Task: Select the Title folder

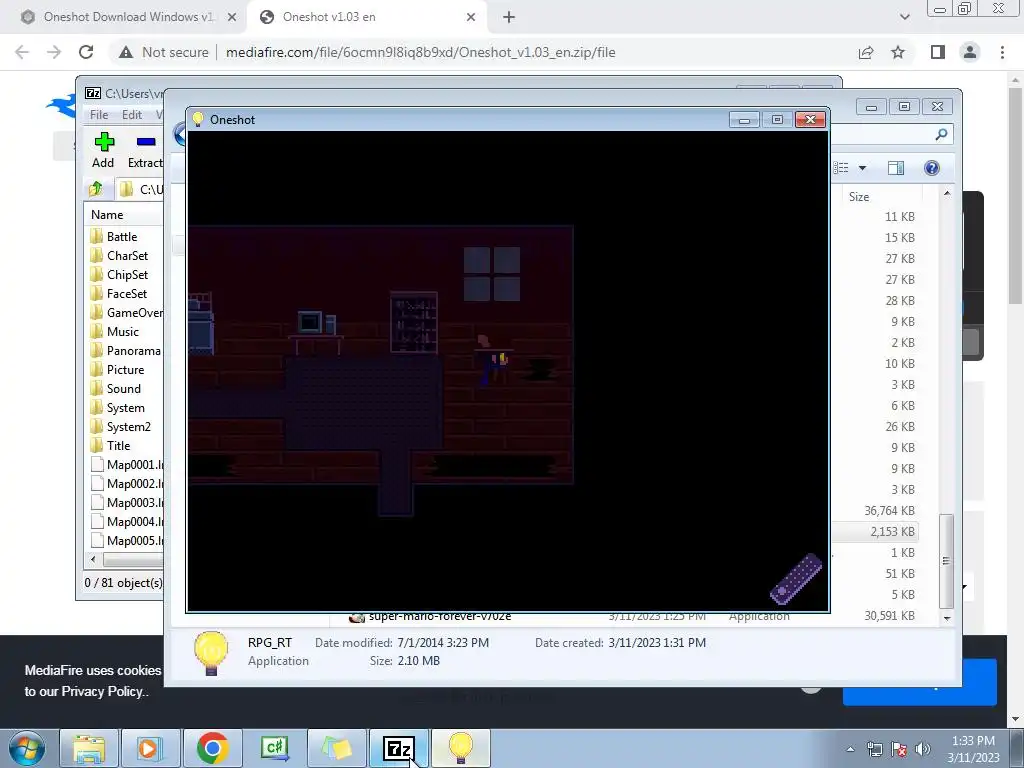Action: (x=118, y=445)
